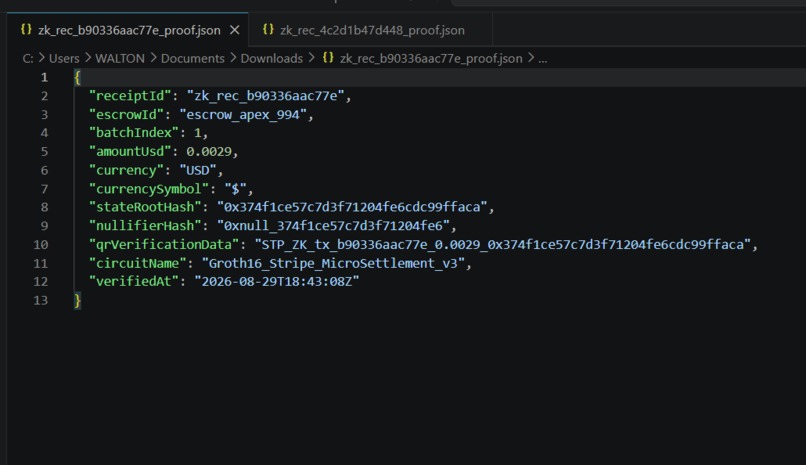Click the "circuitName" key
This screenshot has height=465, width=806.
coord(137,264)
